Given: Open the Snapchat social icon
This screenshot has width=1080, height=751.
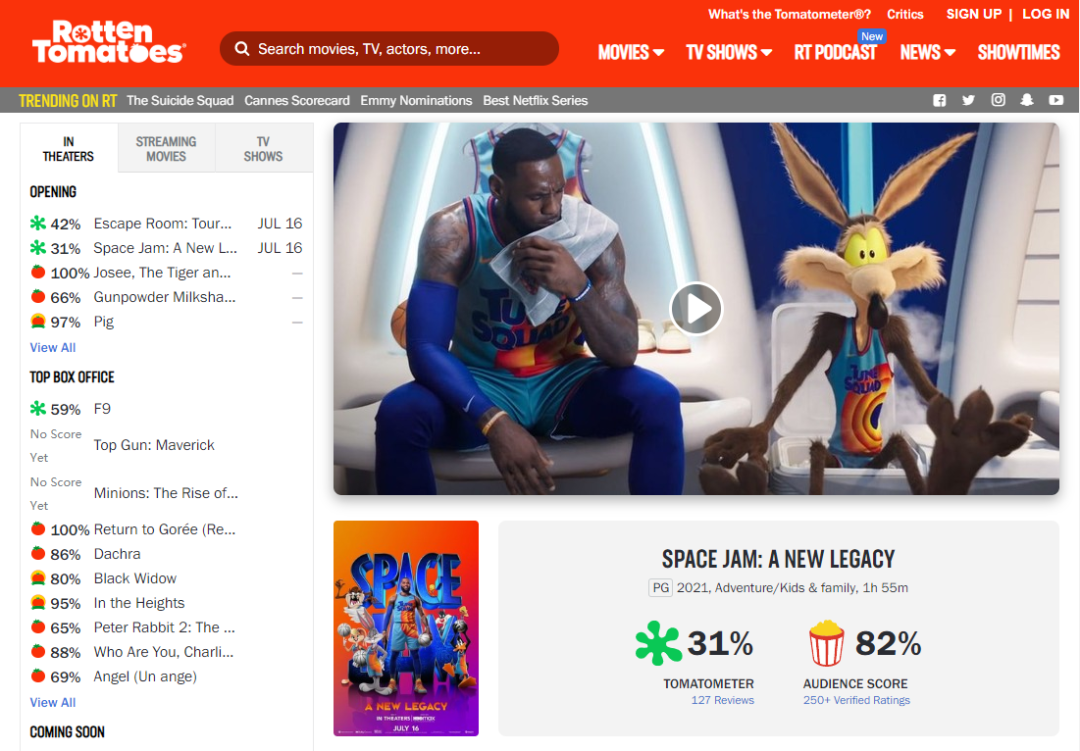Looking at the screenshot, I should click(1027, 100).
